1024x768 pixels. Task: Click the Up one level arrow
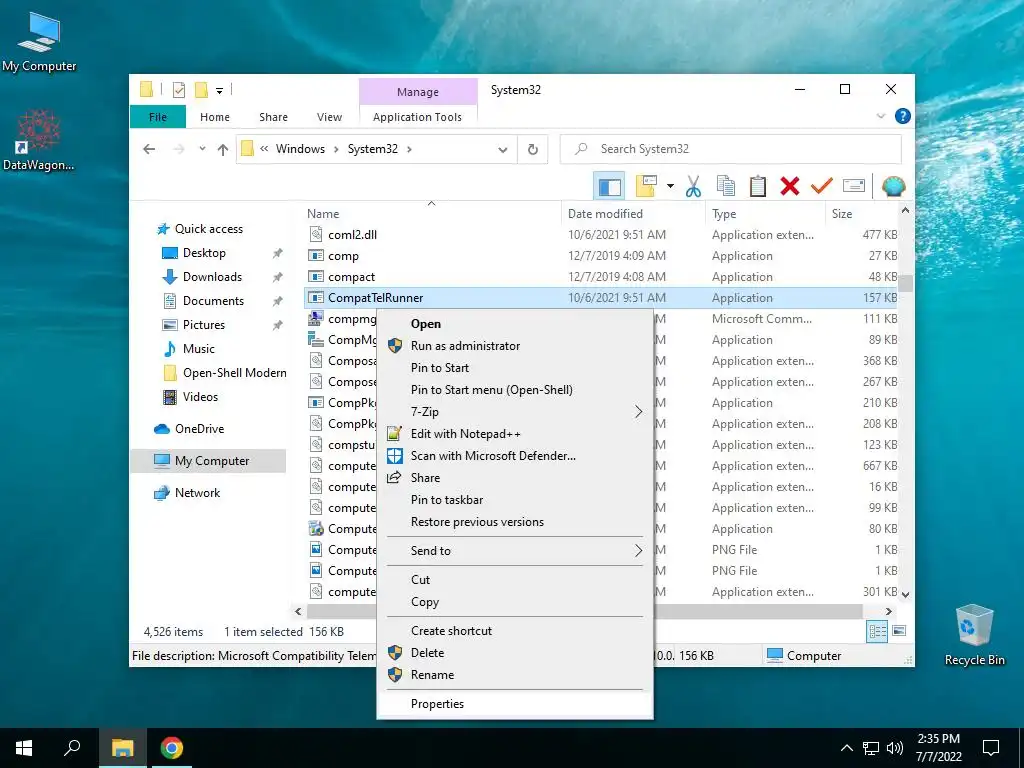[x=223, y=150]
